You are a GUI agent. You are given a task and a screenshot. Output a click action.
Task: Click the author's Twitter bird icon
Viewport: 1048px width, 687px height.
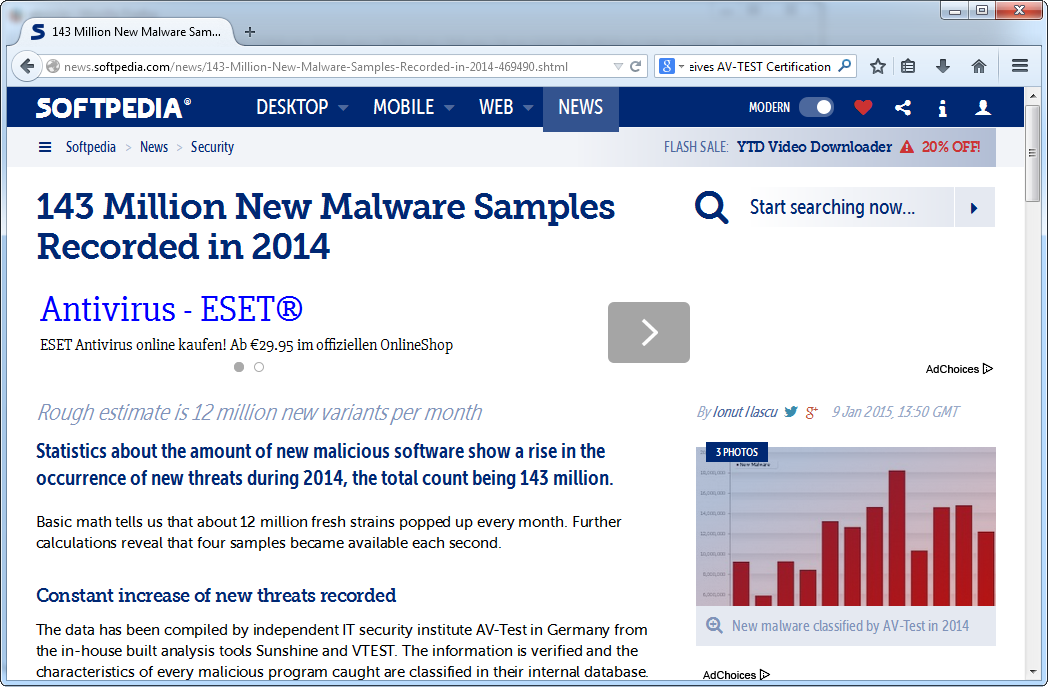point(791,412)
